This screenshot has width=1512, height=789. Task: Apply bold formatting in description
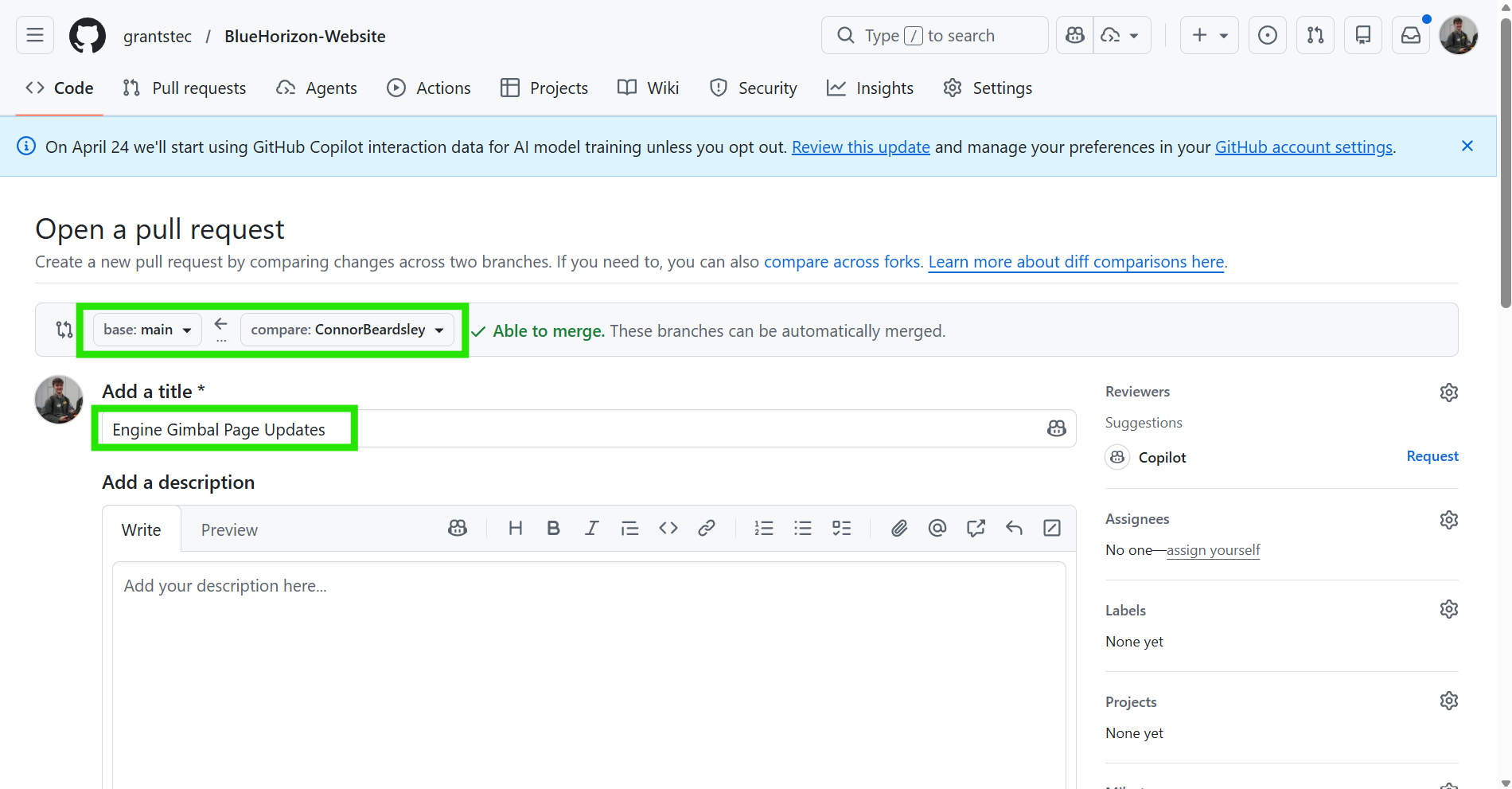554,528
